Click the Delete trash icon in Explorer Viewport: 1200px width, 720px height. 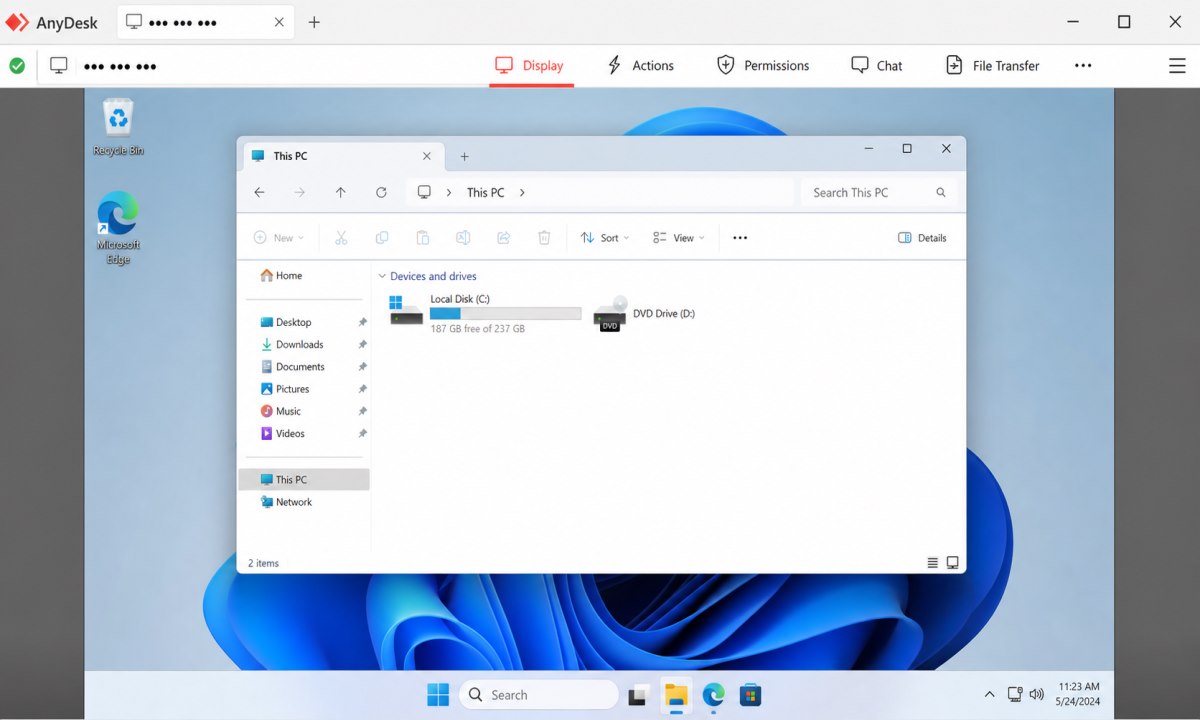click(544, 238)
